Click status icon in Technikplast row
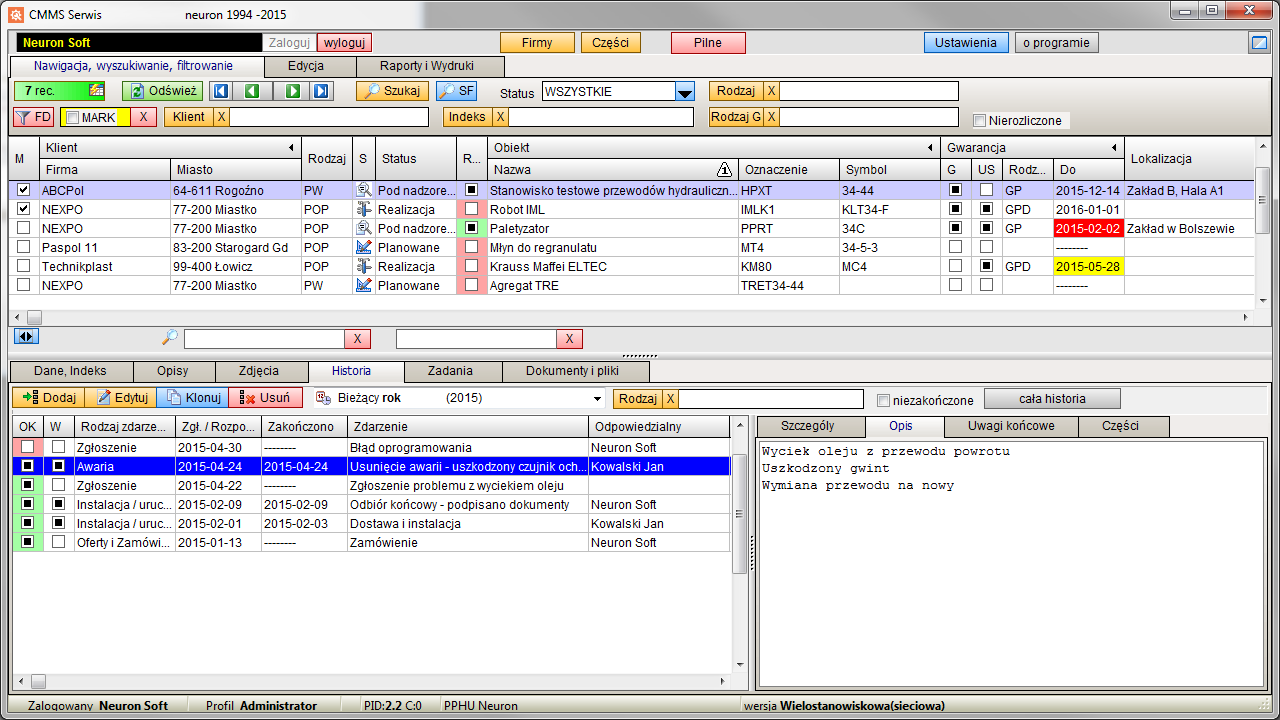The image size is (1280, 720). pyautogui.click(x=364, y=266)
